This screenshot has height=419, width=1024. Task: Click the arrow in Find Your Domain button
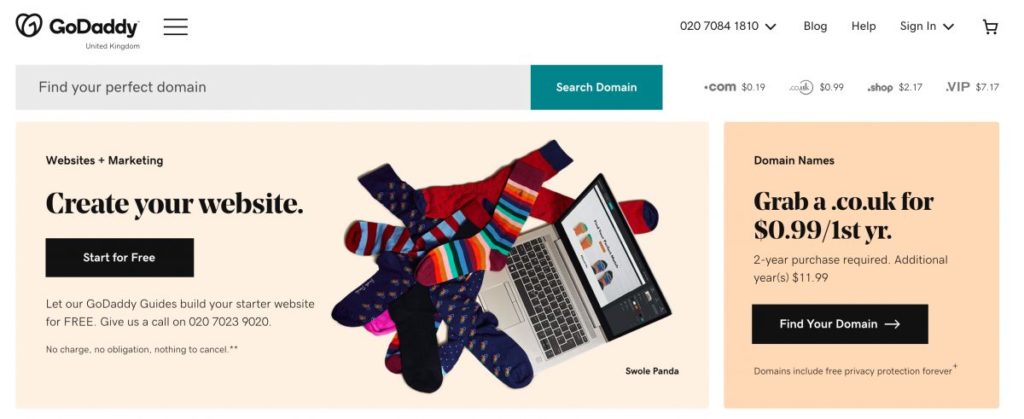[892, 324]
